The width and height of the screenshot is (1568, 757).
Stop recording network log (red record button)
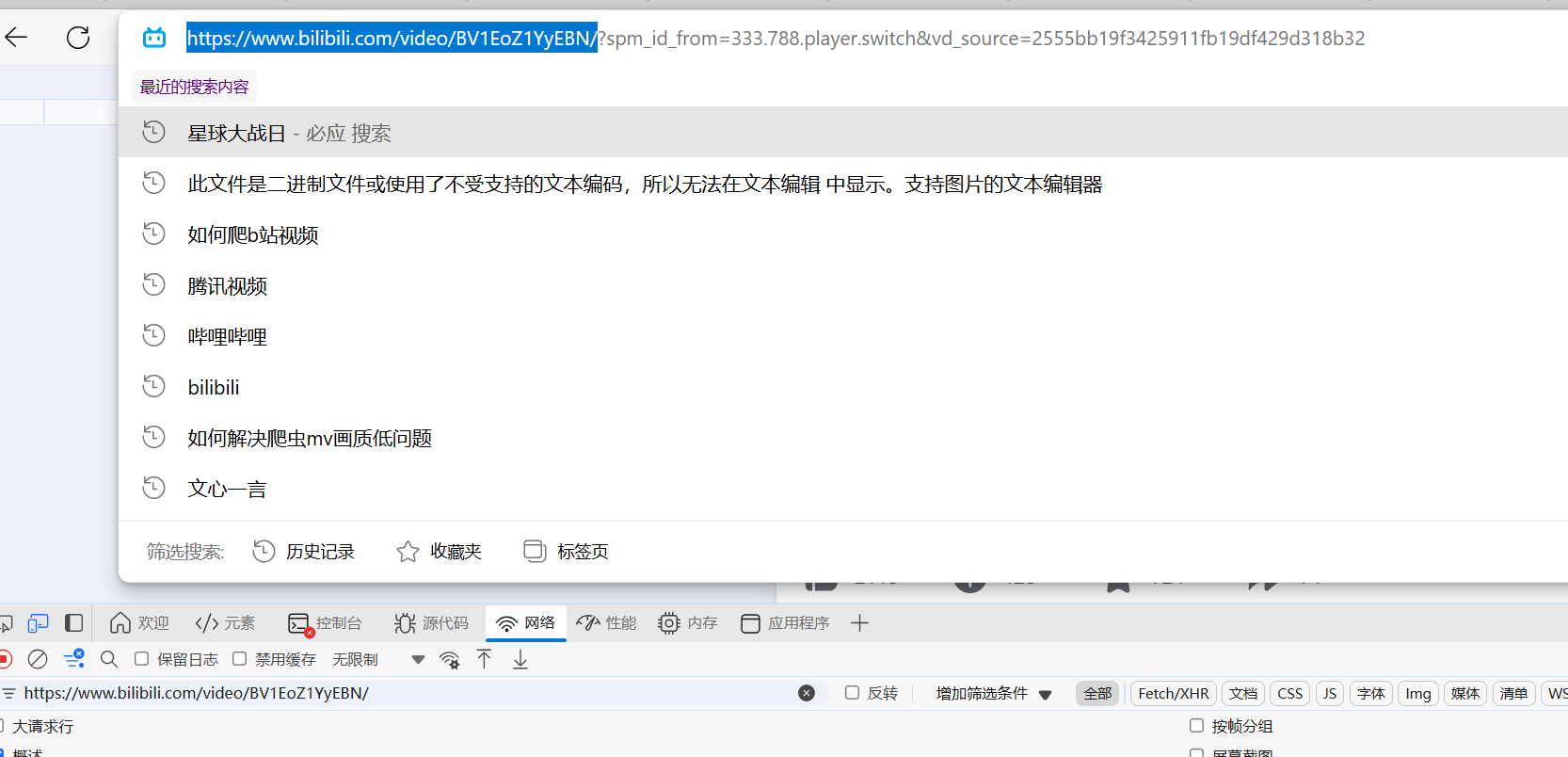pos(5,659)
